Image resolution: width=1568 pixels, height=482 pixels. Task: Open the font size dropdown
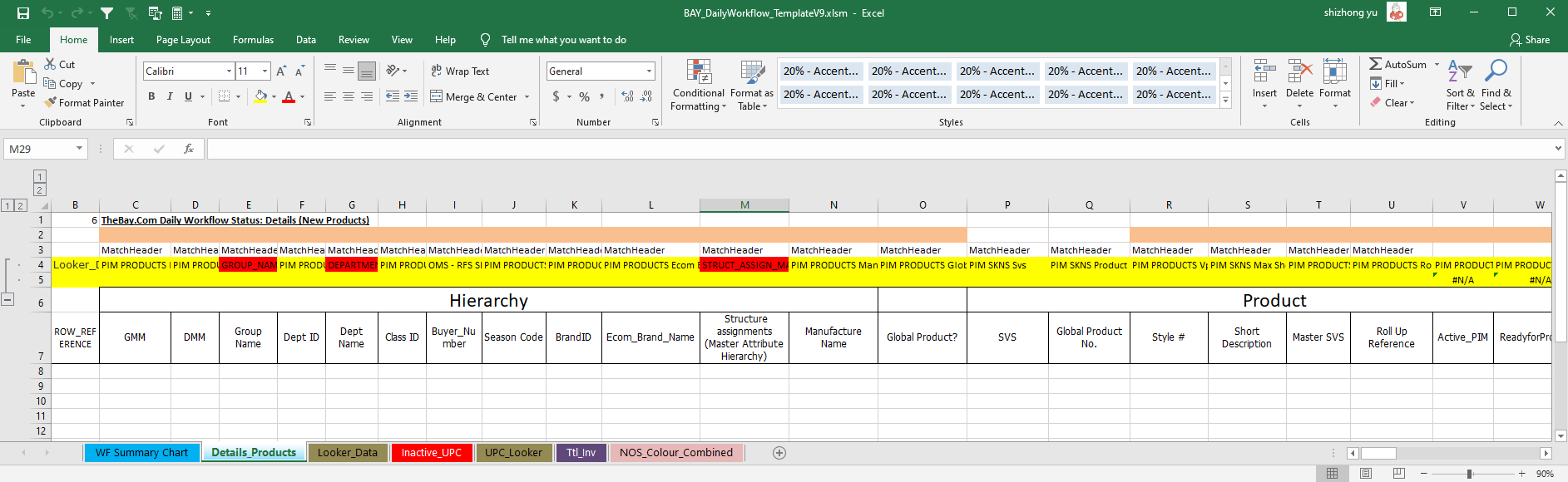pyautogui.click(x=265, y=71)
